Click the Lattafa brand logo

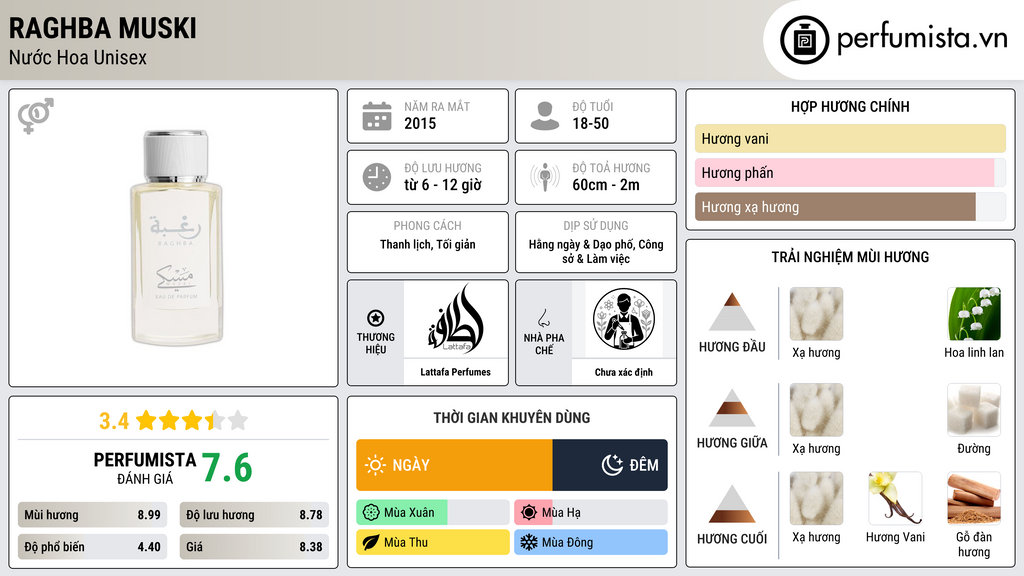456,319
